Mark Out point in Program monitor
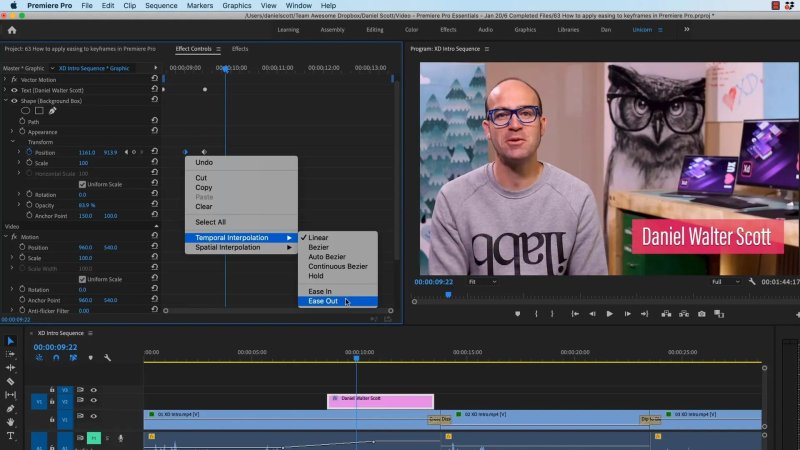 click(x=552, y=314)
